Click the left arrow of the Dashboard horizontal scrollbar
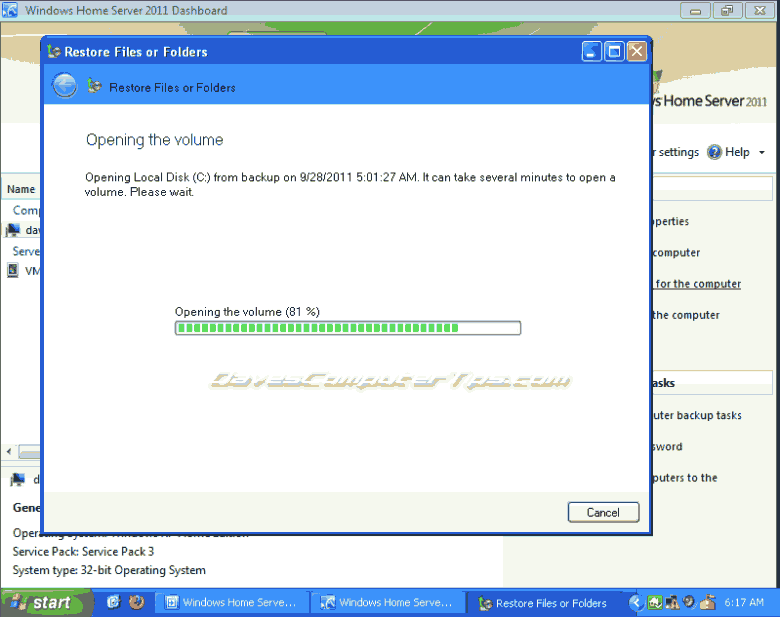This screenshot has width=780, height=617. [9, 451]
